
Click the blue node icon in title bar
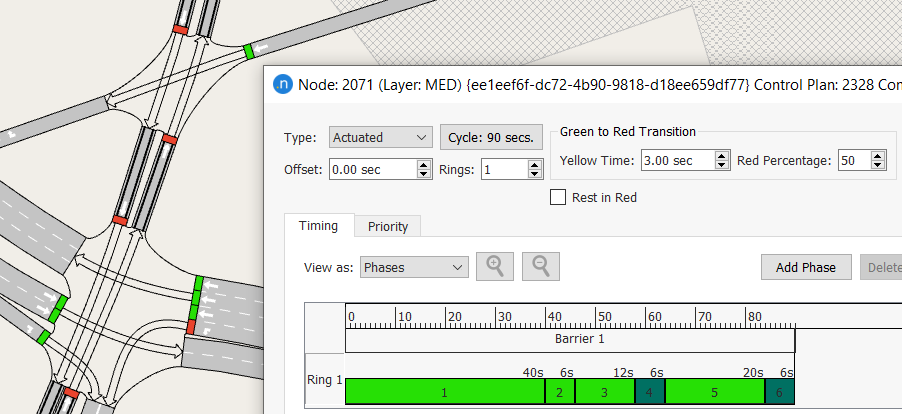coord(282,85)
